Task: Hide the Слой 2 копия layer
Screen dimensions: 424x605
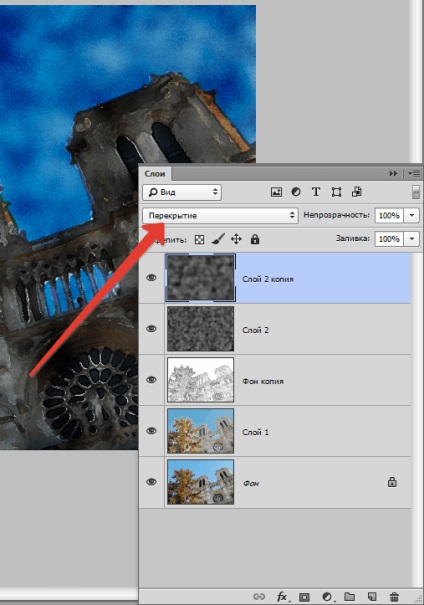Action: click(151, 278)
